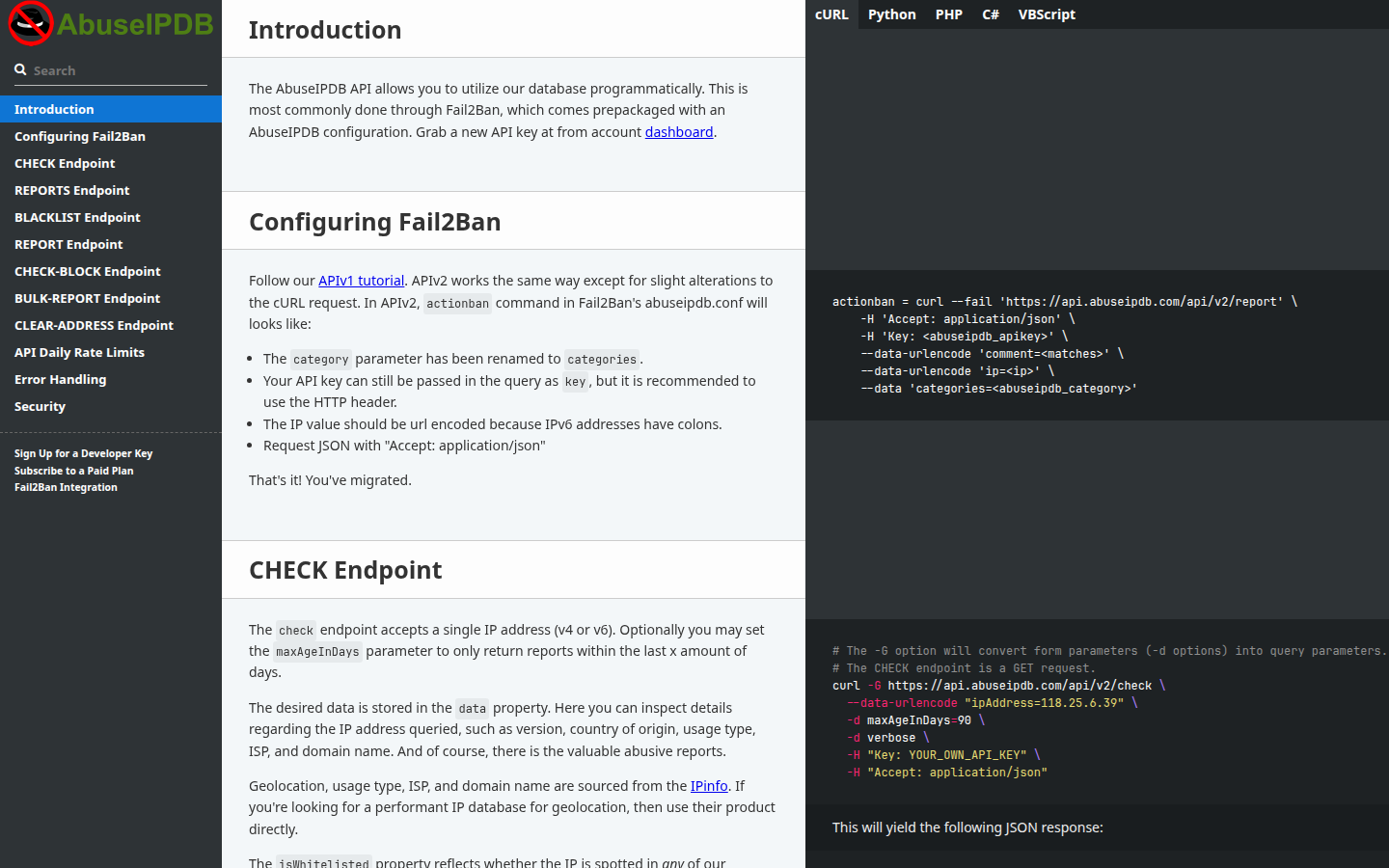Jump to CHECK Endpoint section
The image size is (1389, 868).
(x=111, y=163)
